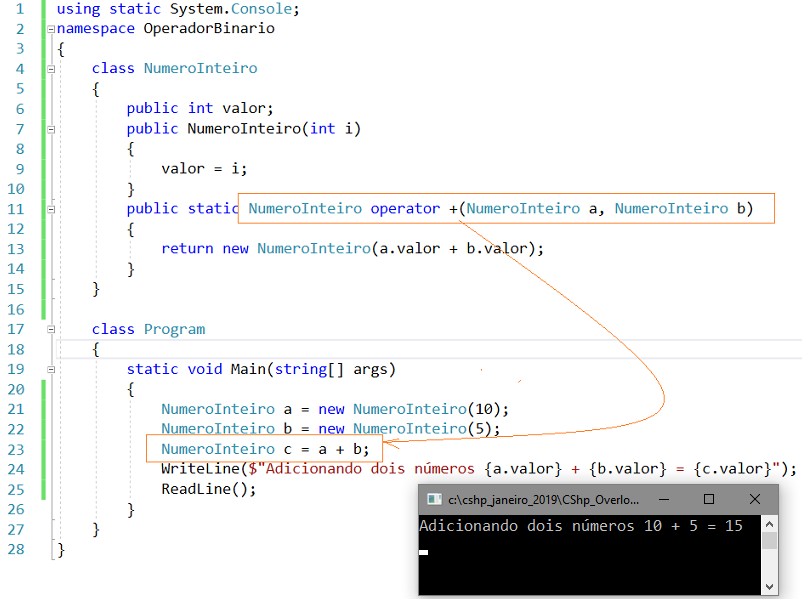The width and height of the screenshot is (806, 600).
Task: Click the 'operator' keyword on line 11
Action: (405, 209)
